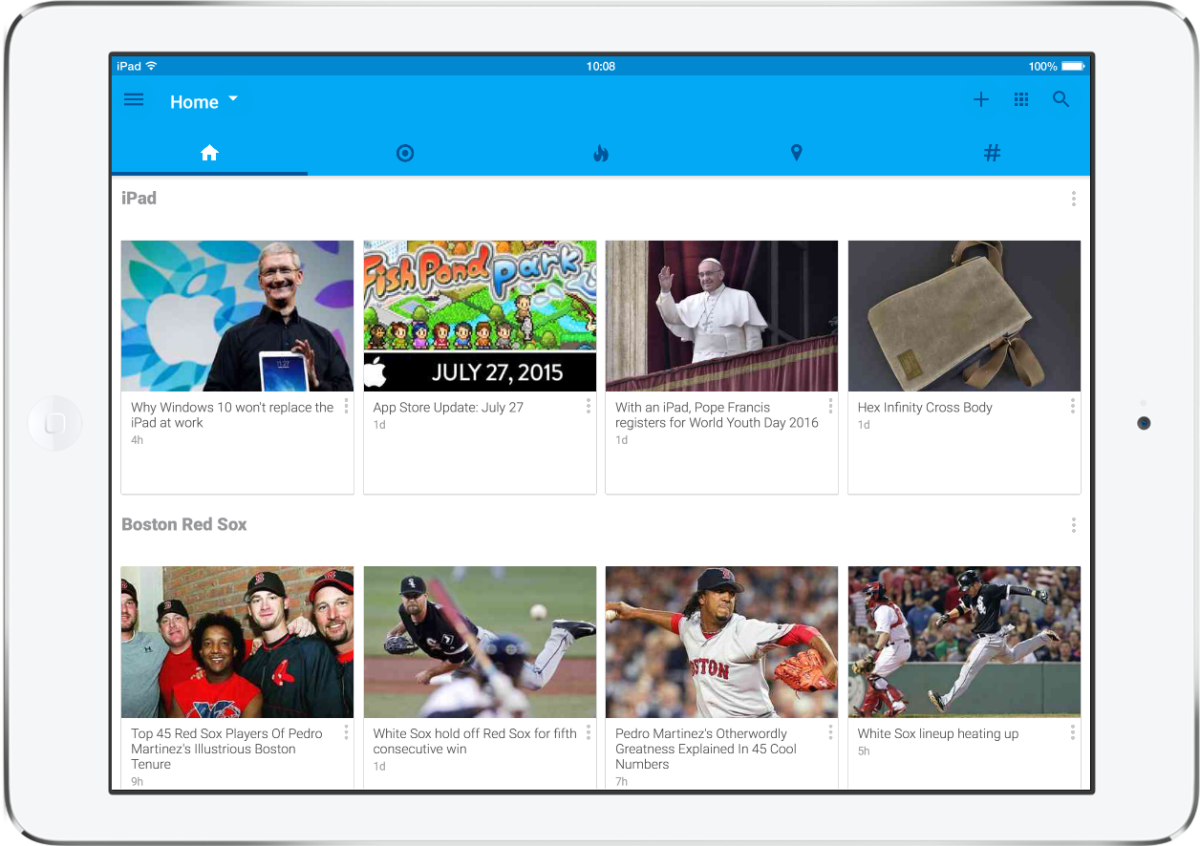Open Hex Infinity bag thumbnail
Screen dimensions: 1200x846
point(964,316)
